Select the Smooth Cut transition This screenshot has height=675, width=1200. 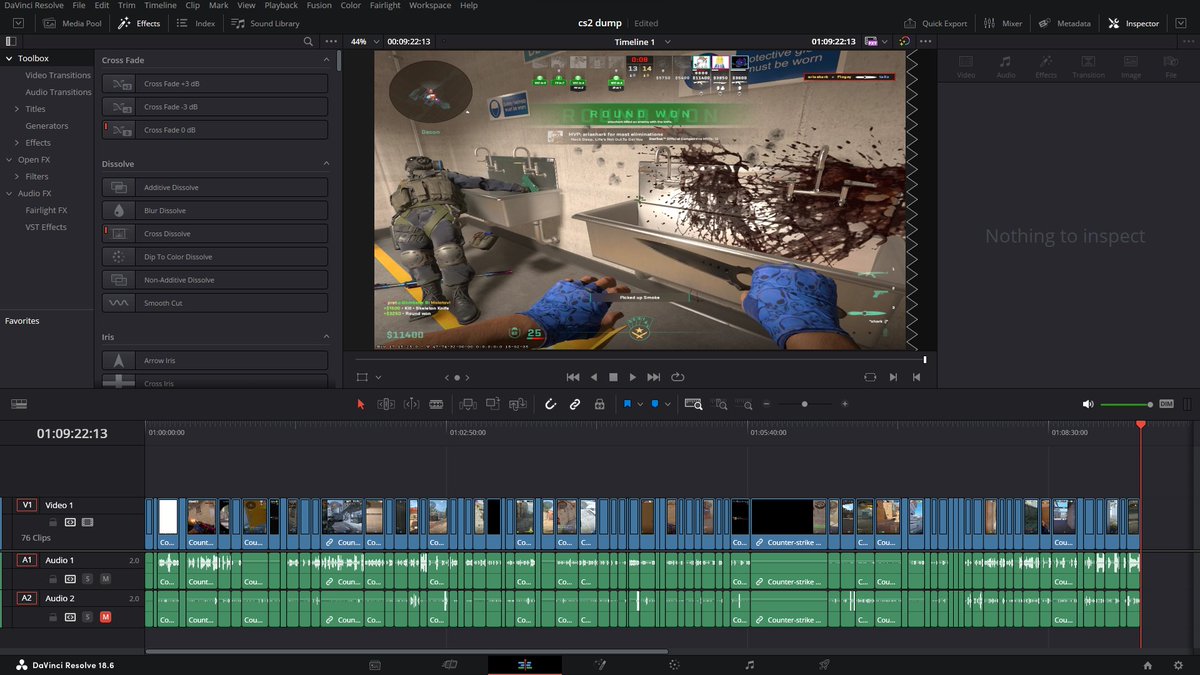click(x=214, y=302)
